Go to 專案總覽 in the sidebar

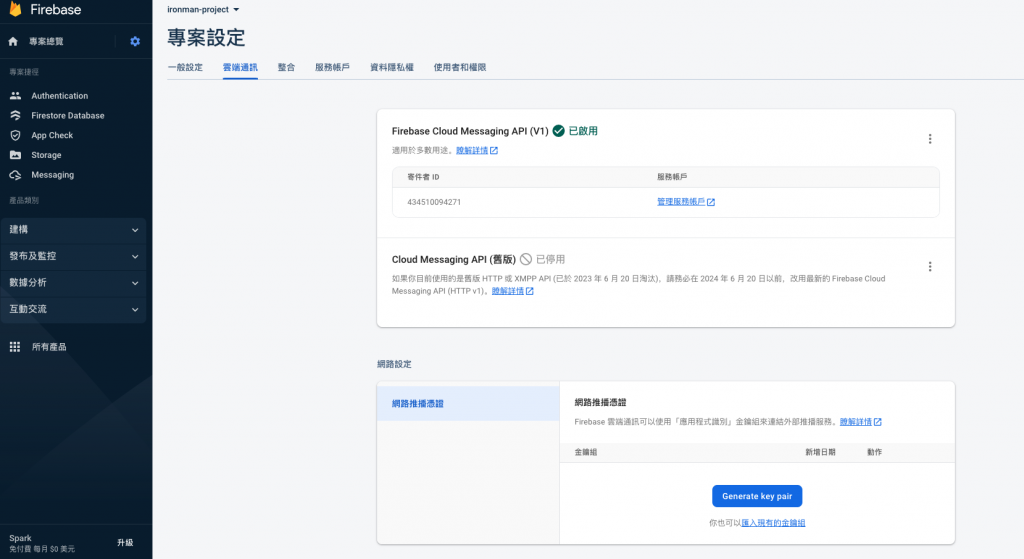(46, 41)
